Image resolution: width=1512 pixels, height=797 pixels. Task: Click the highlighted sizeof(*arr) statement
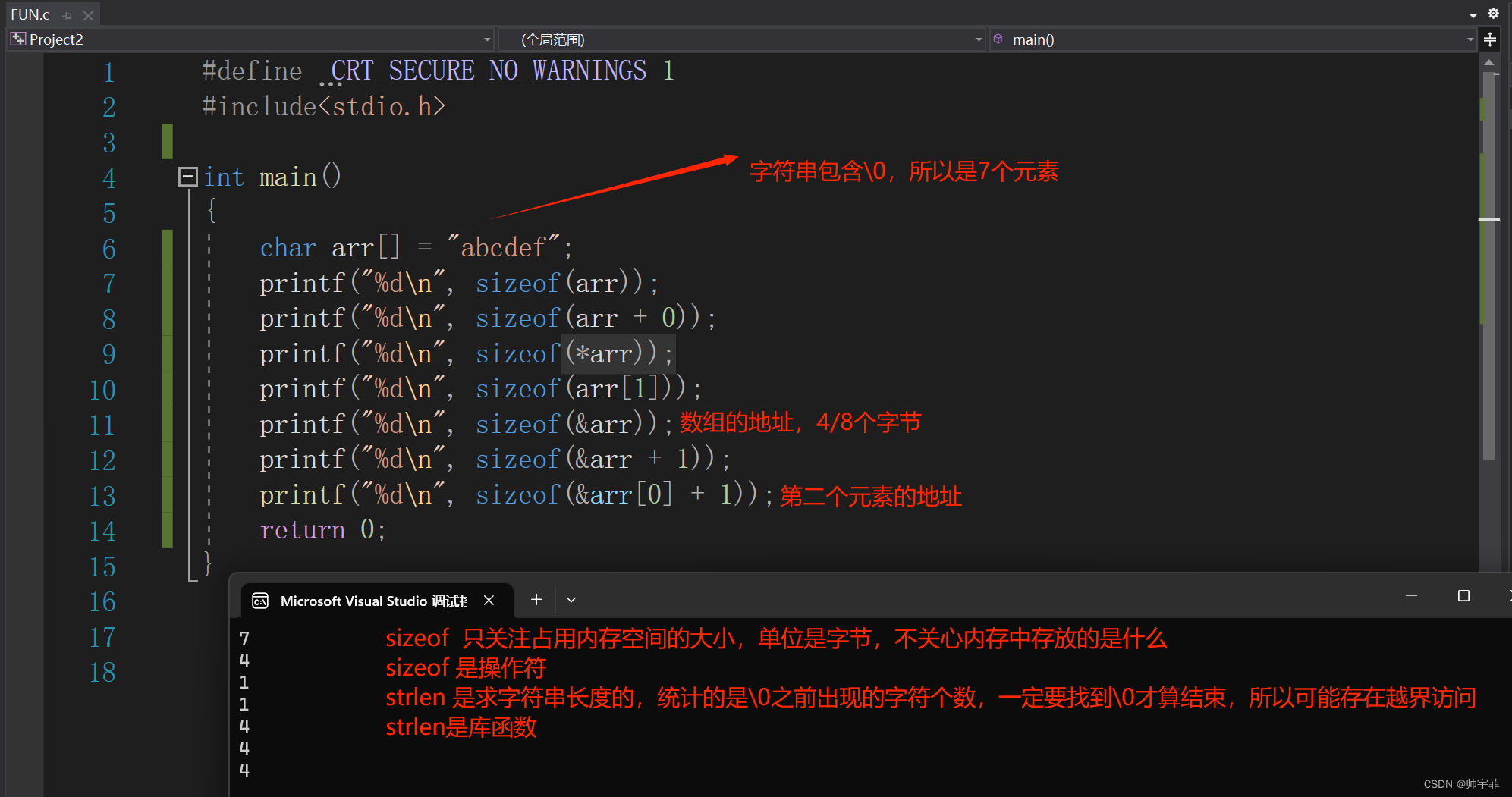click(x=467, y=353)
